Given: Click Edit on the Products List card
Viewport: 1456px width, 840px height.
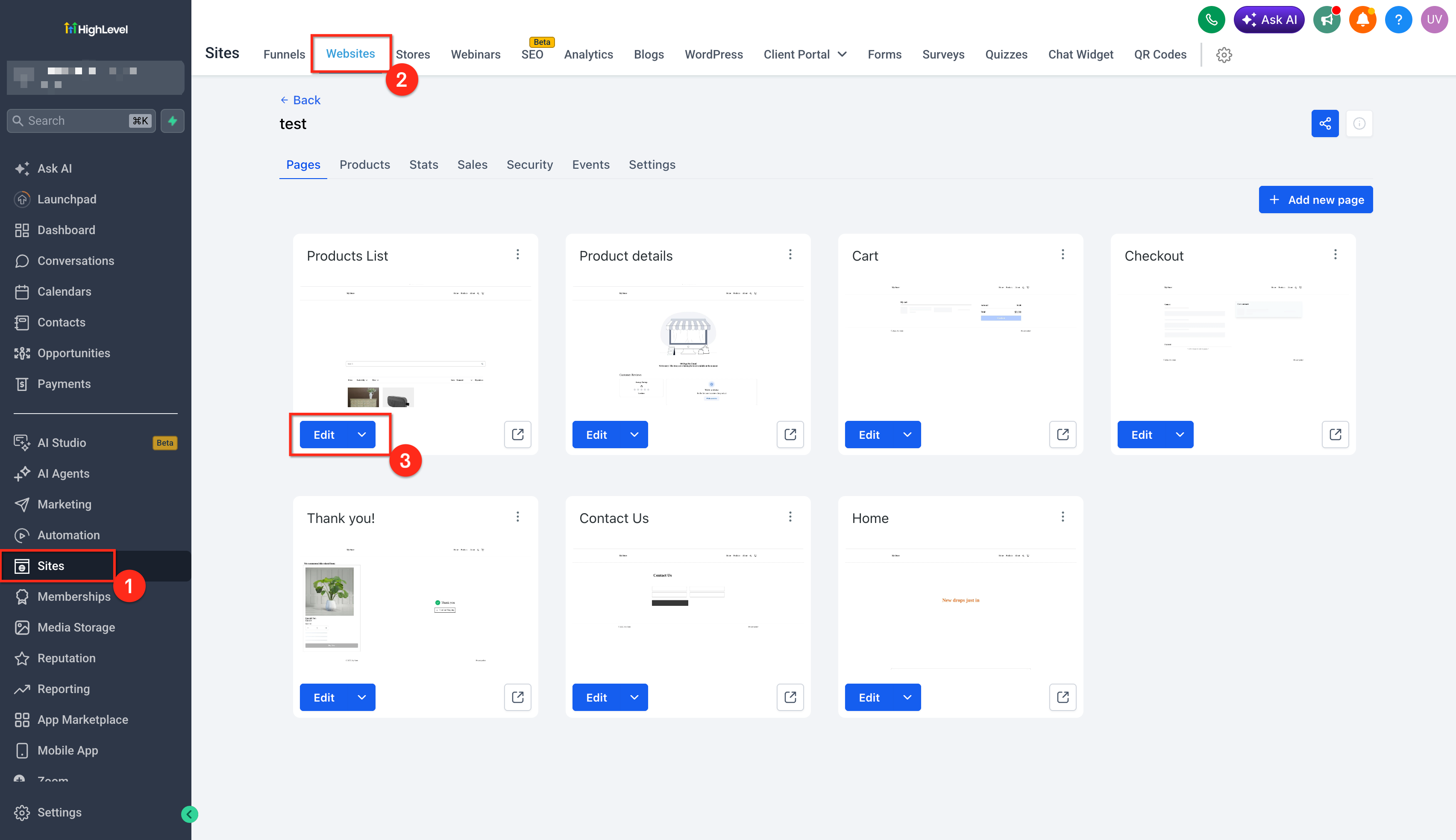Looking at the screenshot, I should (x=323, y=435).
